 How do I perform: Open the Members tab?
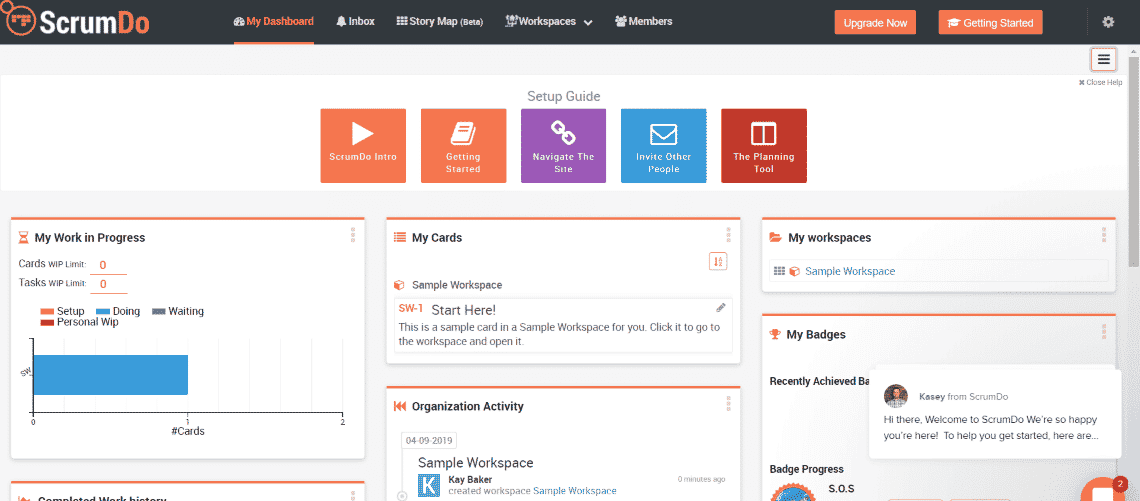click(643, 22)
